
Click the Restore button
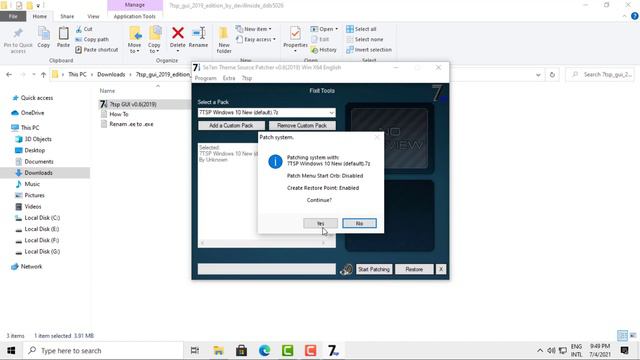pos(414,269)
